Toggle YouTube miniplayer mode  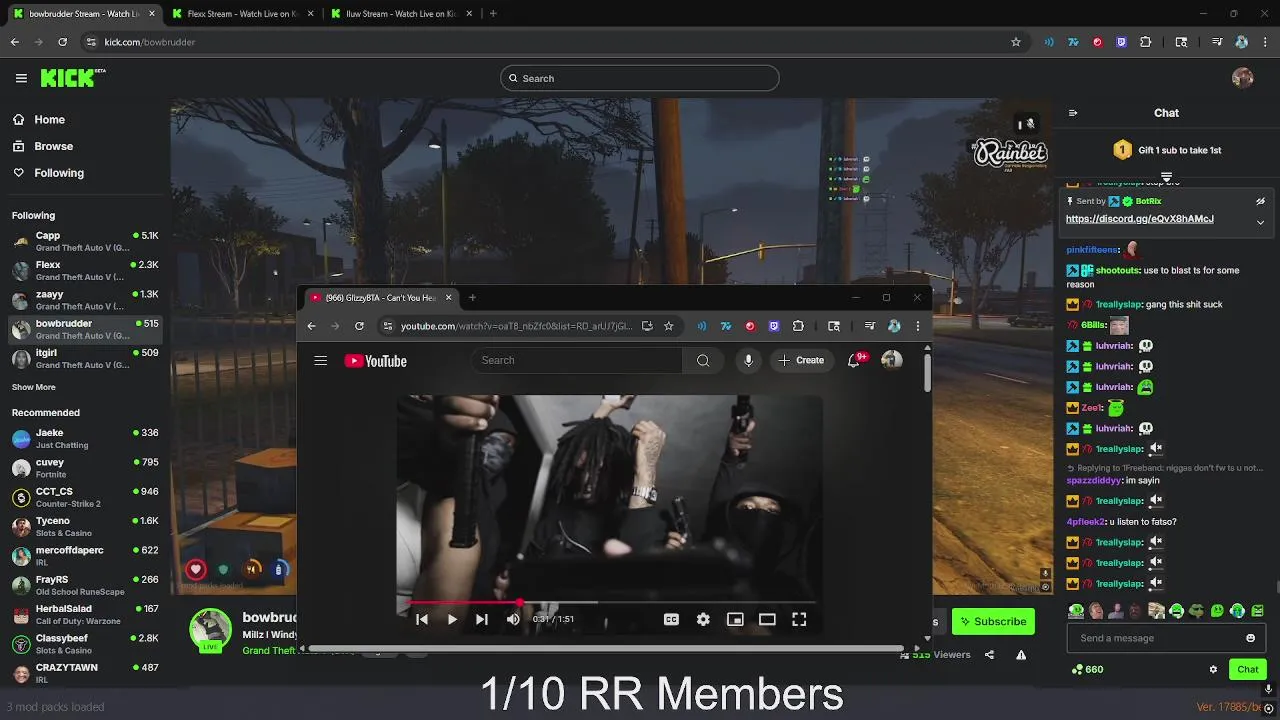735,619
